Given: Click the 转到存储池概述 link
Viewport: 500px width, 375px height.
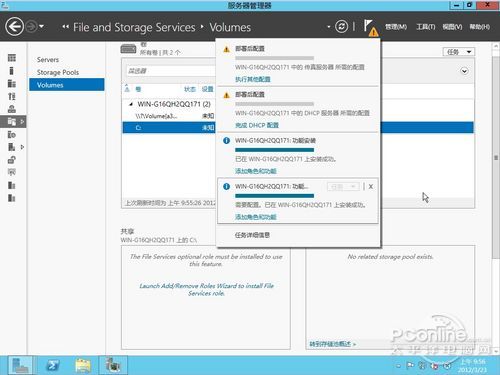Looking at the screenshot, I should 333,344.
